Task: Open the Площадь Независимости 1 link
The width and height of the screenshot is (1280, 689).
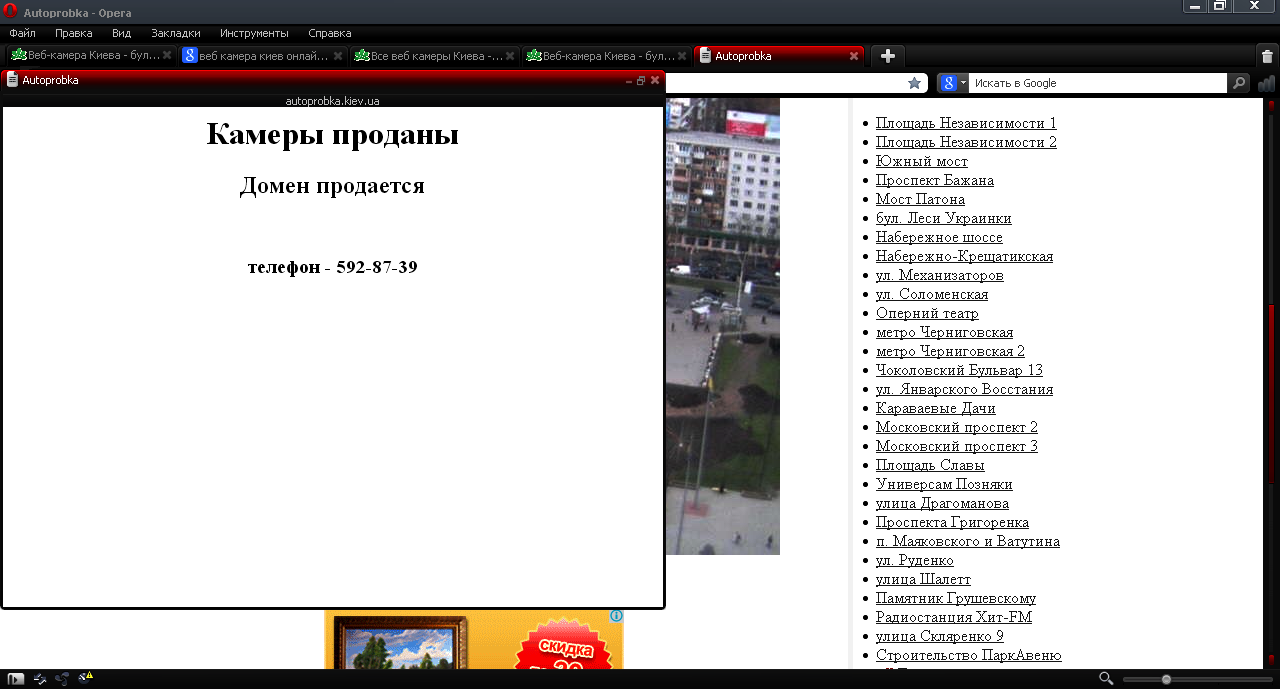Action: tap(966, 123)
